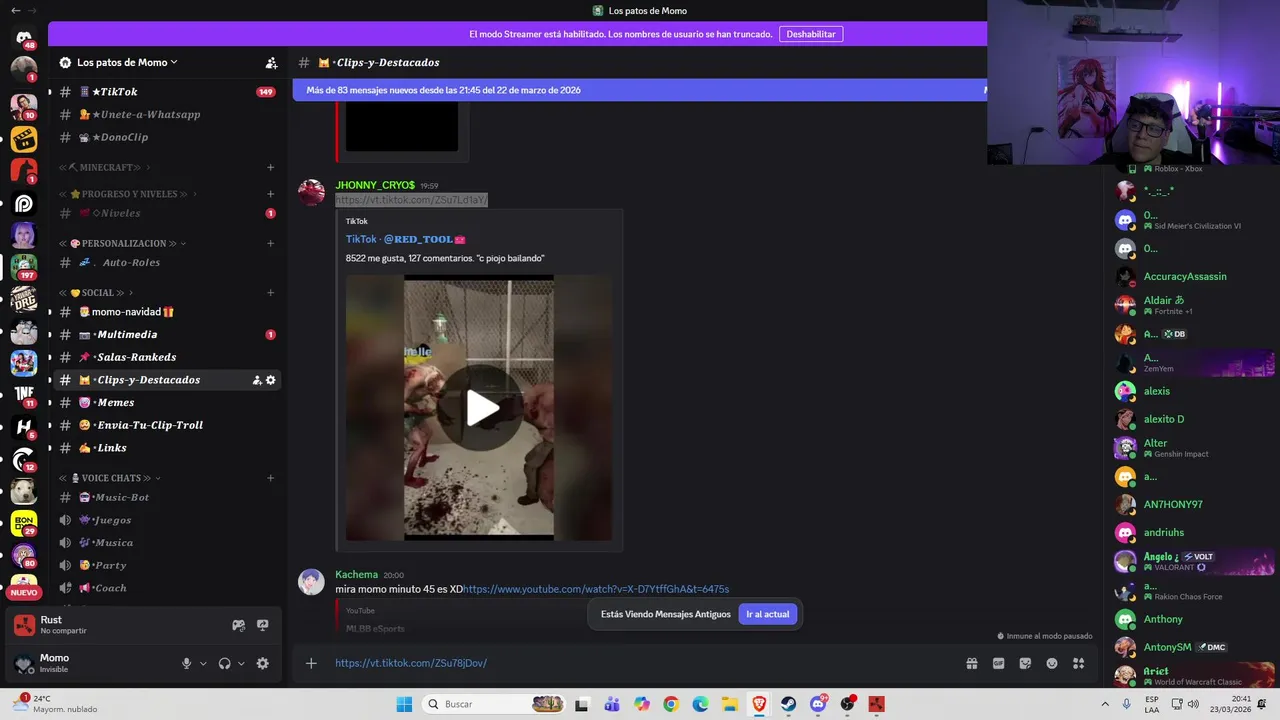The height and width of the screenshot is (720, 1280).
Task: Open the GIF picker
Action: [x=998, y=663]
